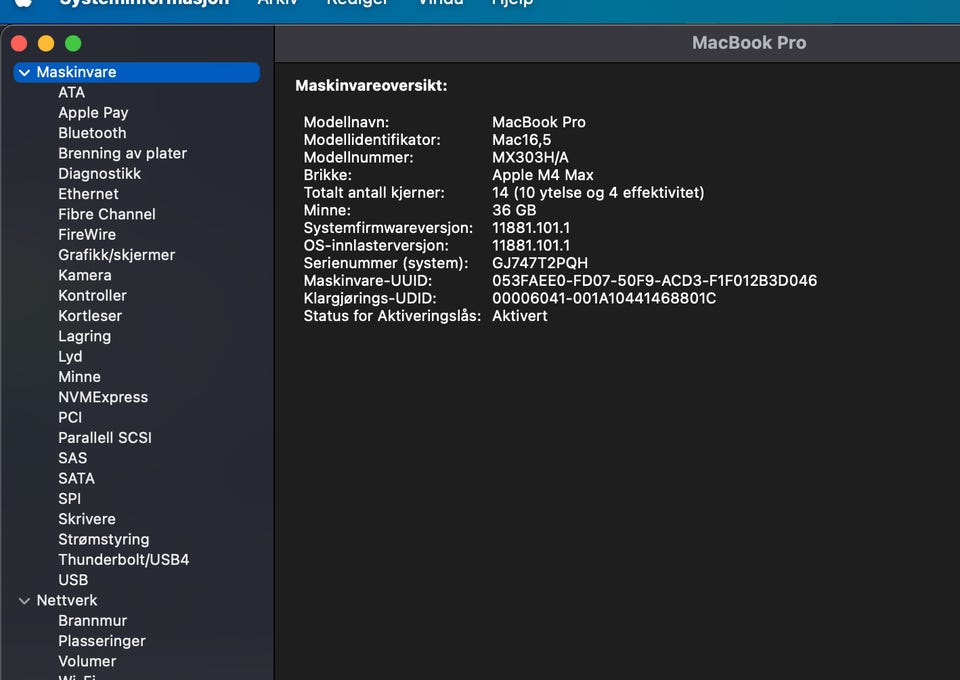Click the MacBook Pro window title
The image size is (960, 680).
[749, 43]
